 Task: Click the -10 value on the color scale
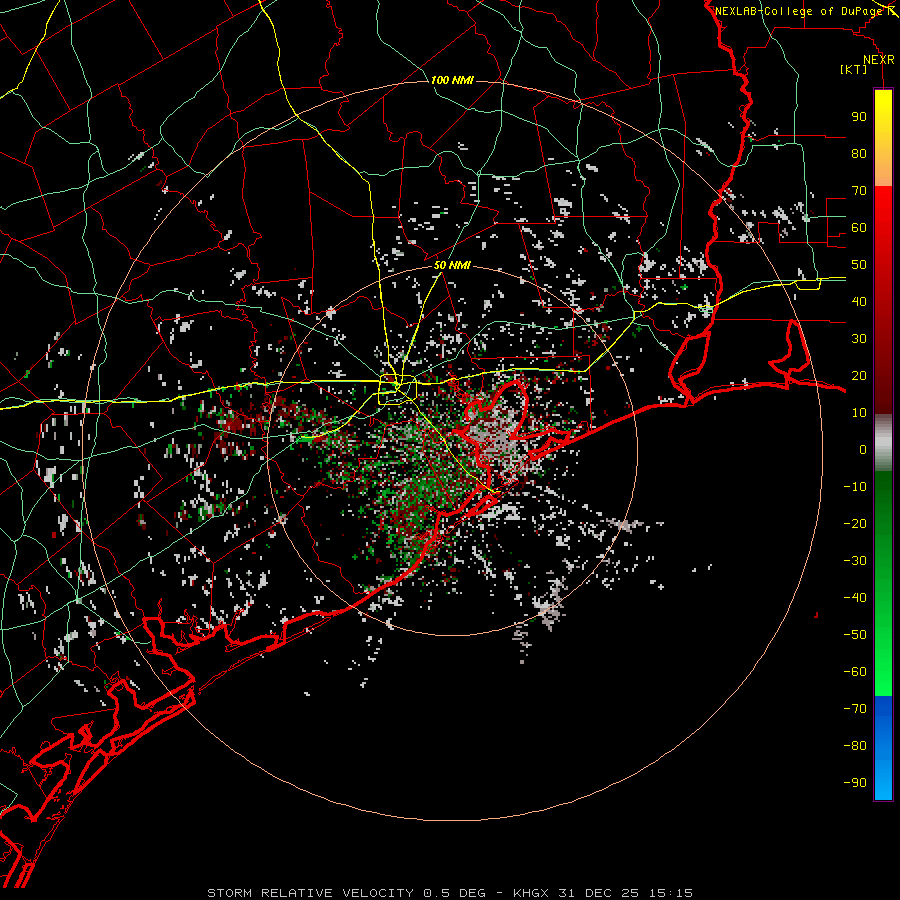pos(855,487)
